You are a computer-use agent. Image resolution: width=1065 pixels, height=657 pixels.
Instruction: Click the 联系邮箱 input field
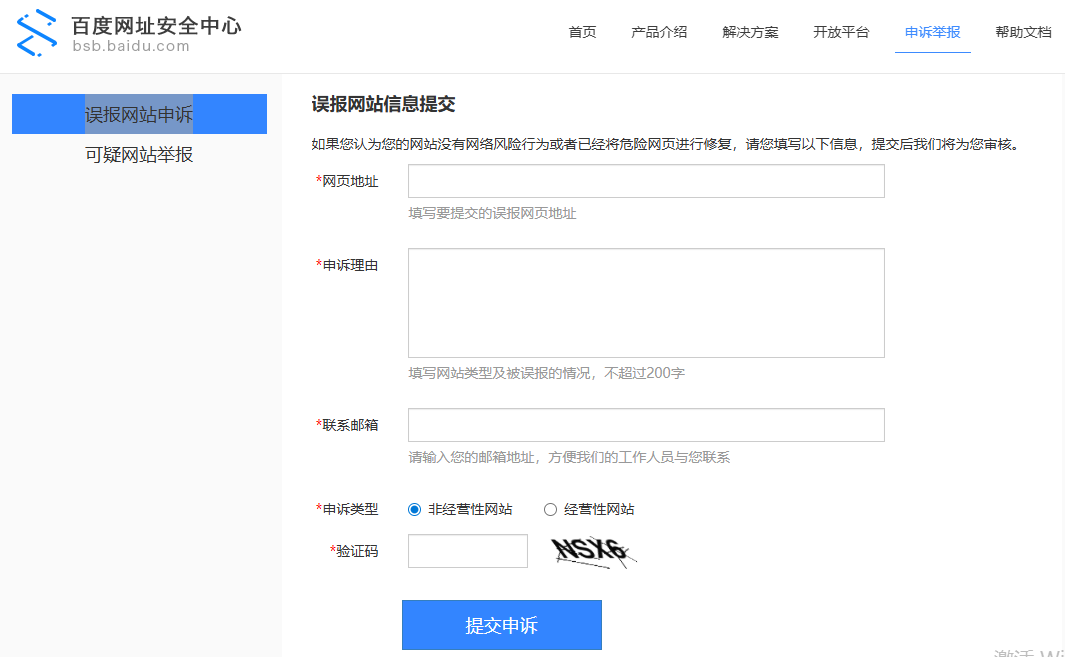pos(645,425)
